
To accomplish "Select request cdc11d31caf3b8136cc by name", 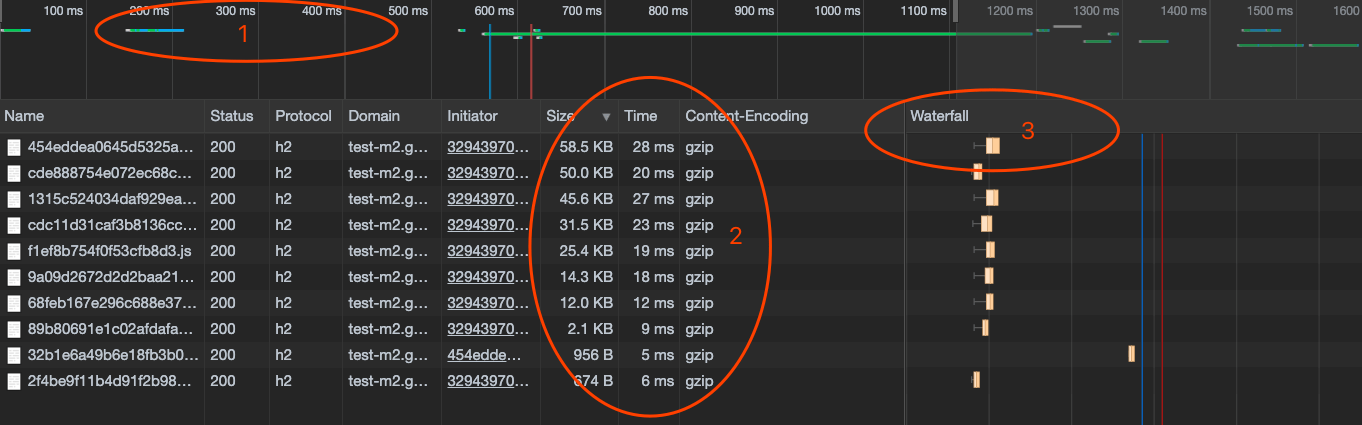I will point(112,225).
